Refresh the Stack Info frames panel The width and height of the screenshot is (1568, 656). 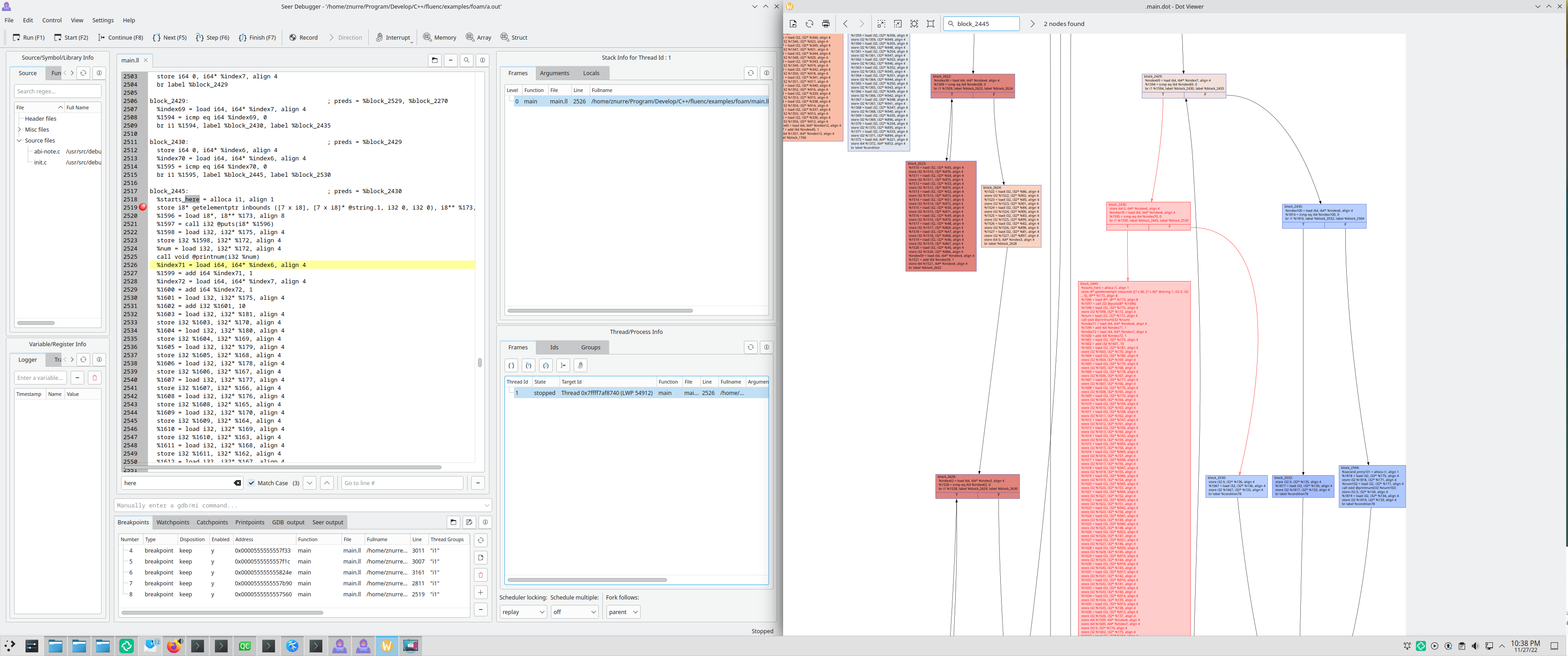750,73
